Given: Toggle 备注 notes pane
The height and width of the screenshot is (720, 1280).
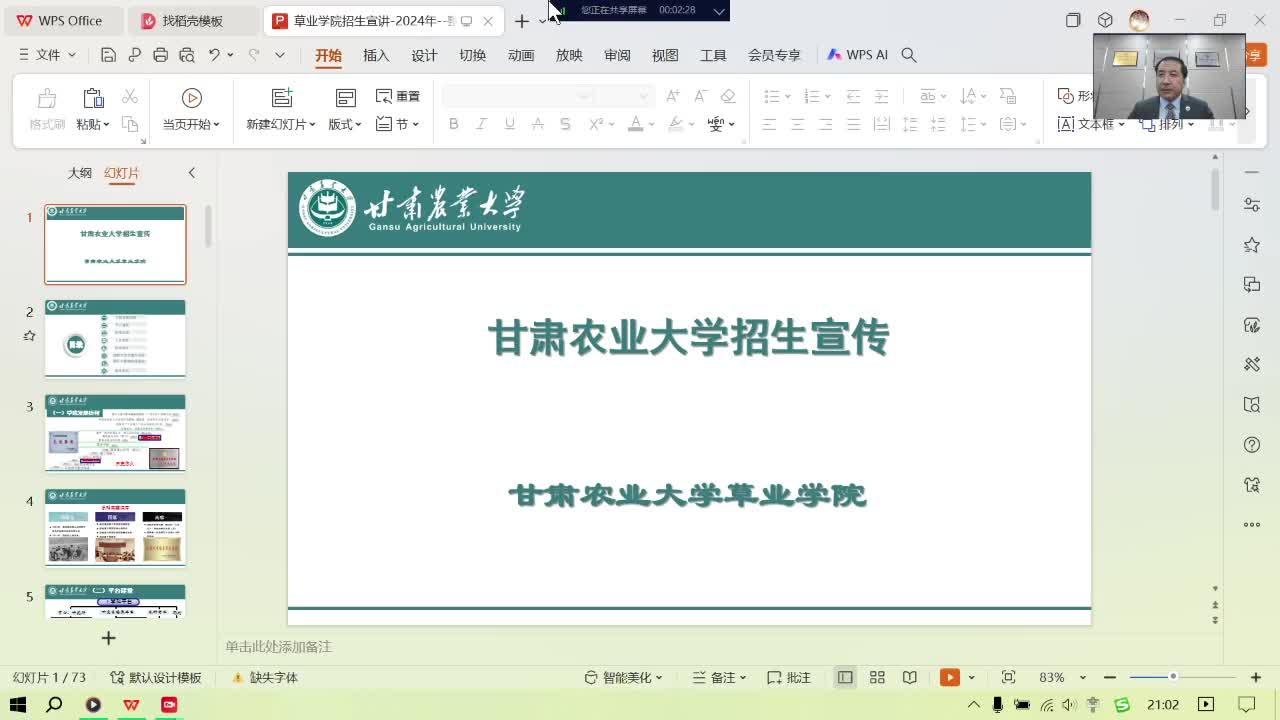Looking at the screenshot, I should click(717, 677).
